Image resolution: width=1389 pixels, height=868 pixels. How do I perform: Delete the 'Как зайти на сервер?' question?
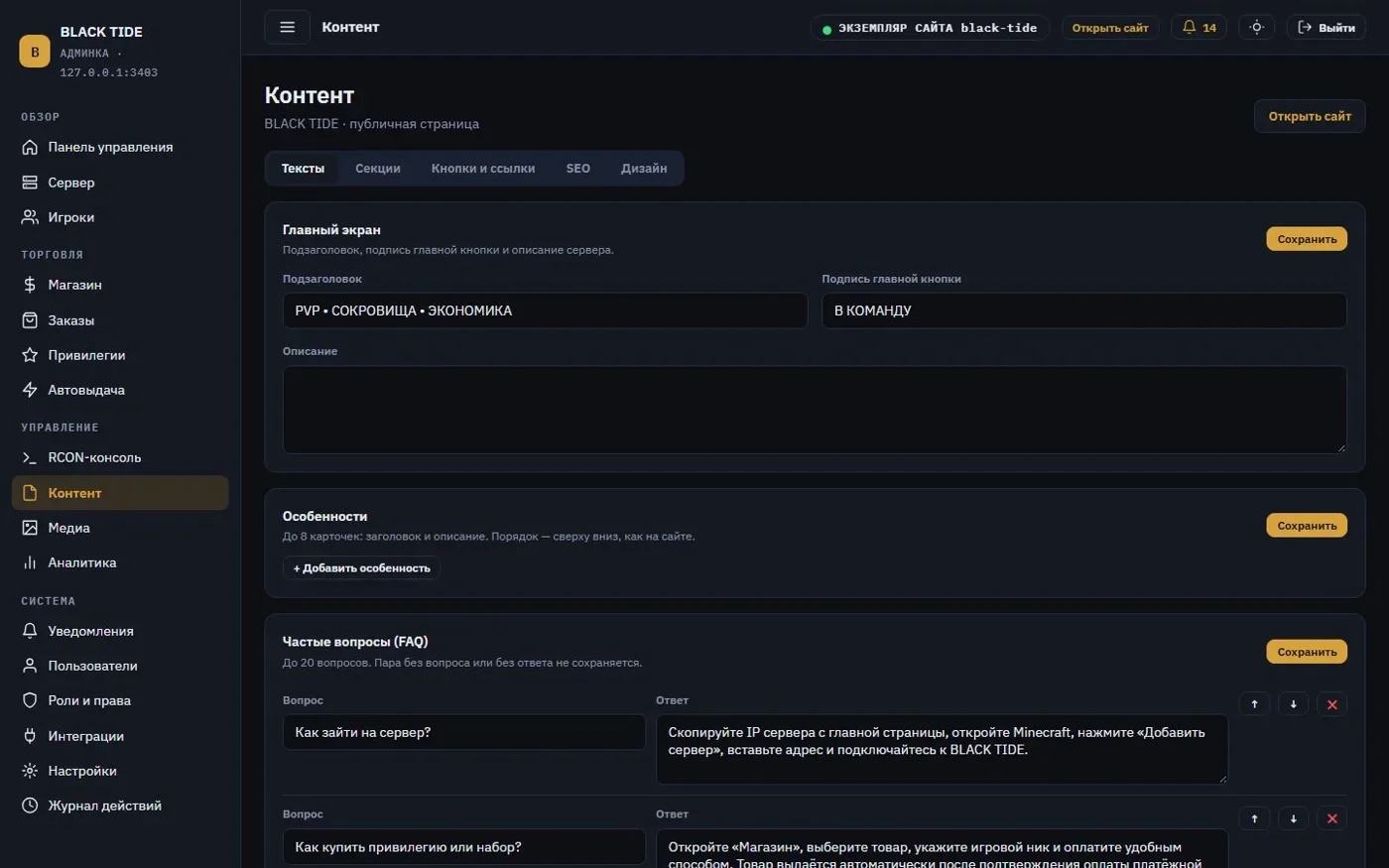click(1331, 704)
